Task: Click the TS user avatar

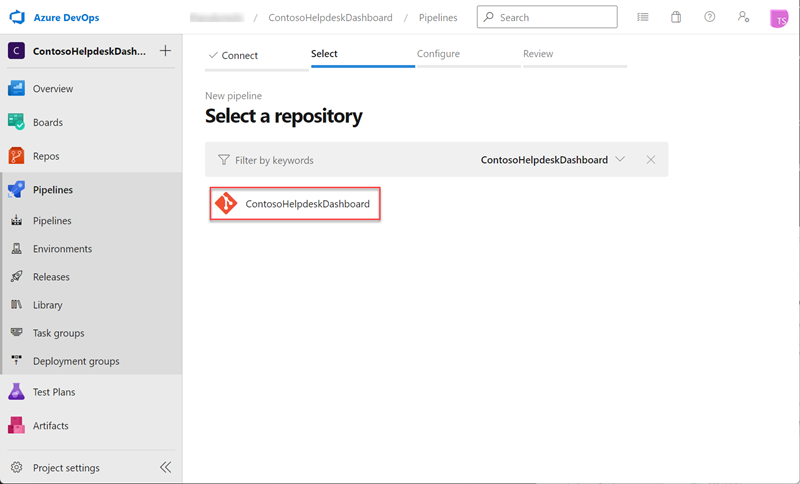Action: click(779, 19)
